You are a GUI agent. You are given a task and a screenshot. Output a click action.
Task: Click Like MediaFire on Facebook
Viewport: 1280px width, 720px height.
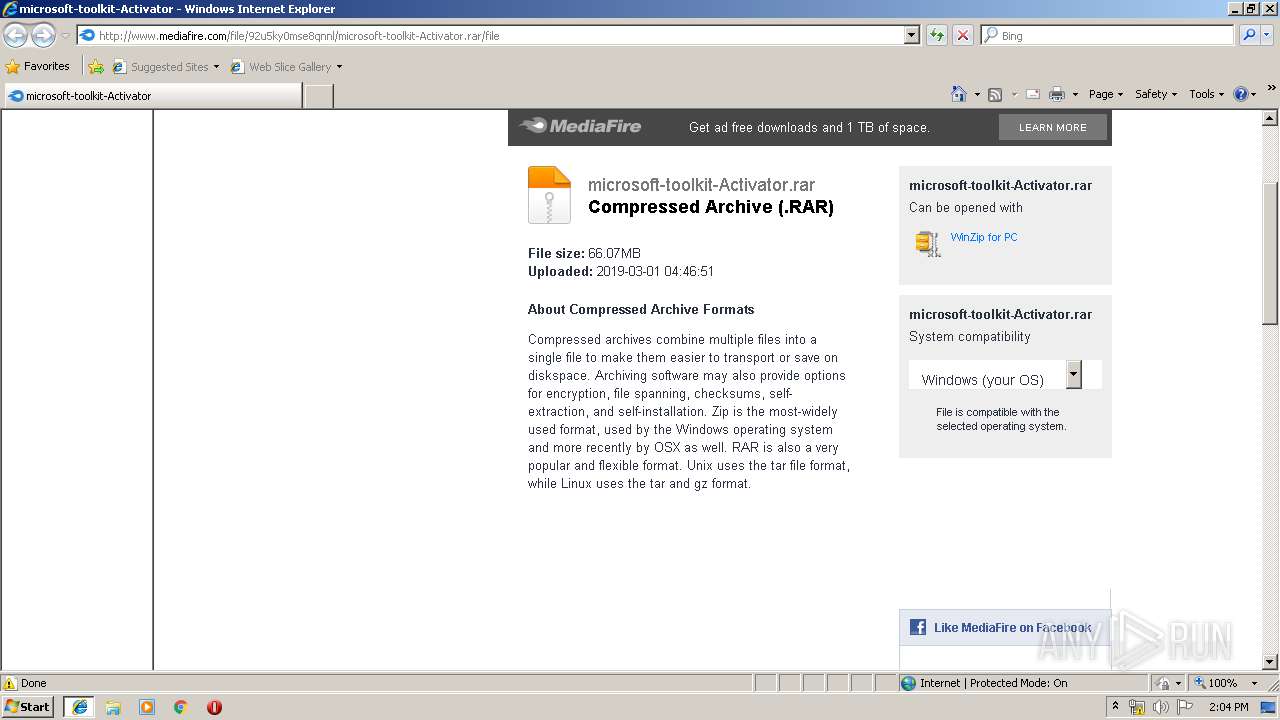[1012, 628]
